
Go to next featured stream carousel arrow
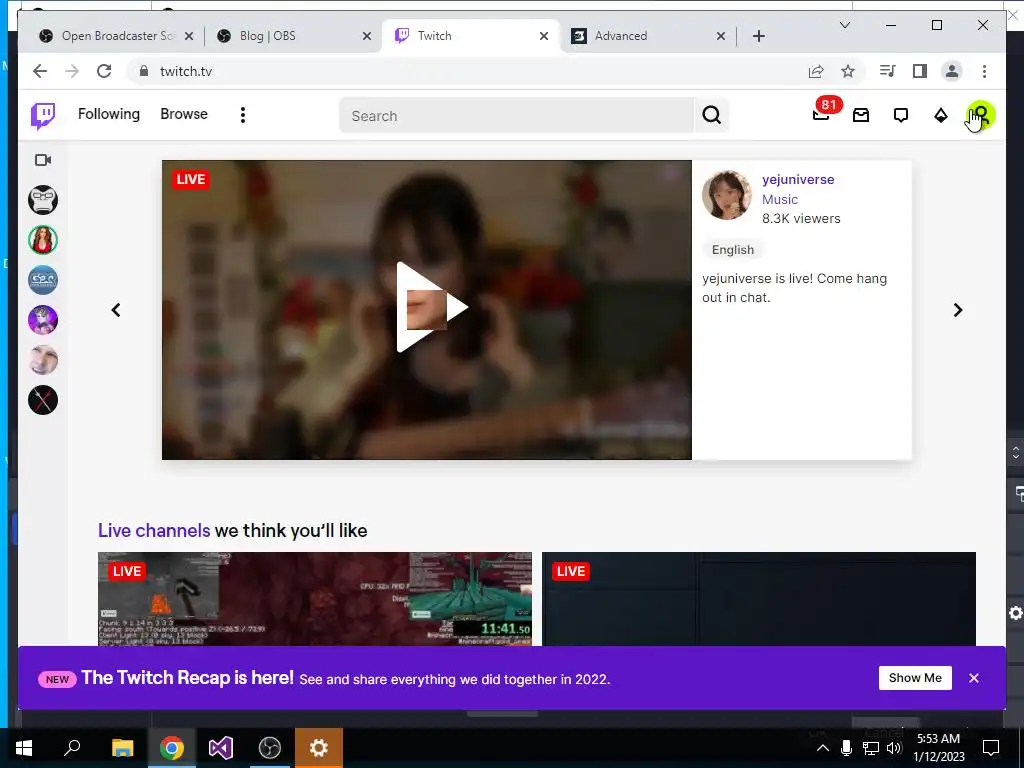pos(958,310)
